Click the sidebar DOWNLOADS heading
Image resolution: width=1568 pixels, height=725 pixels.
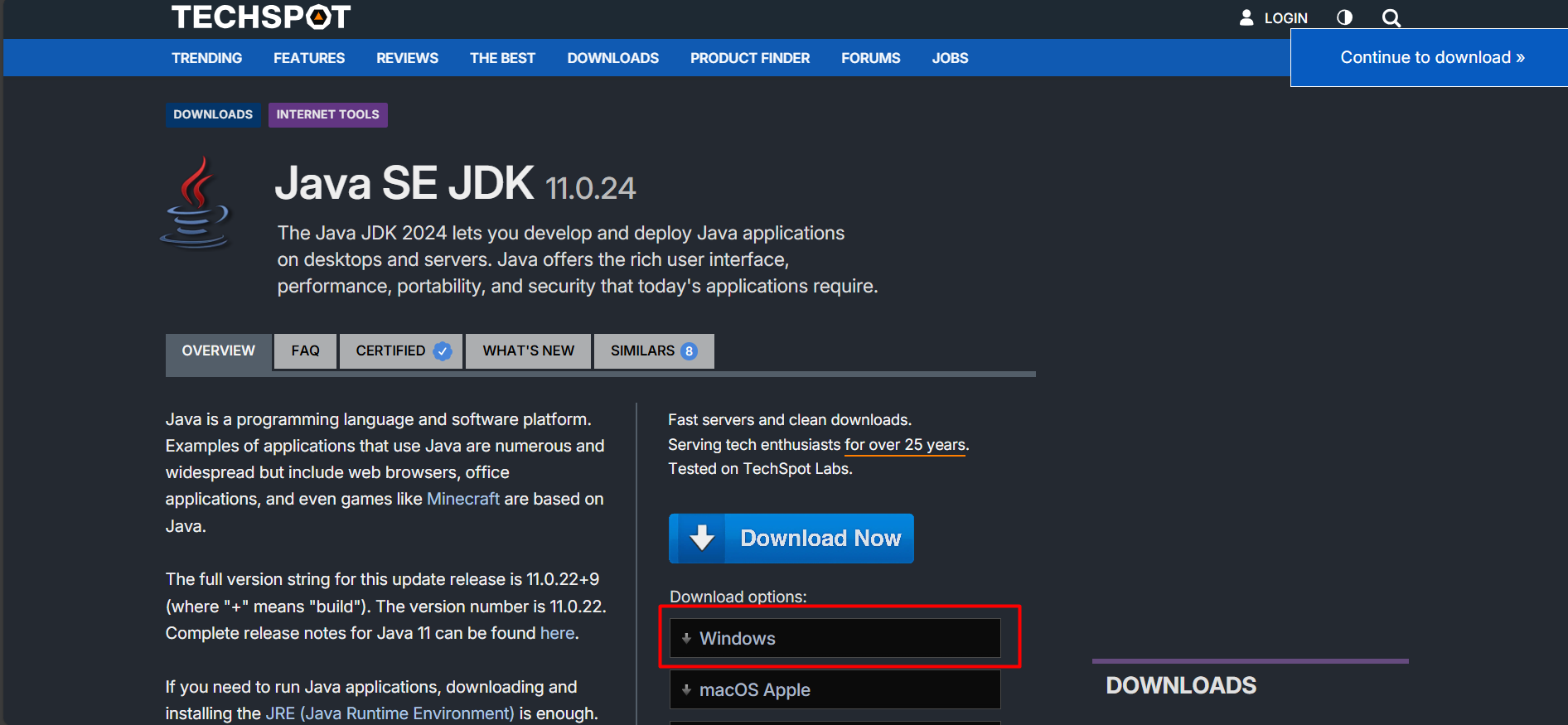point(1181,685)
